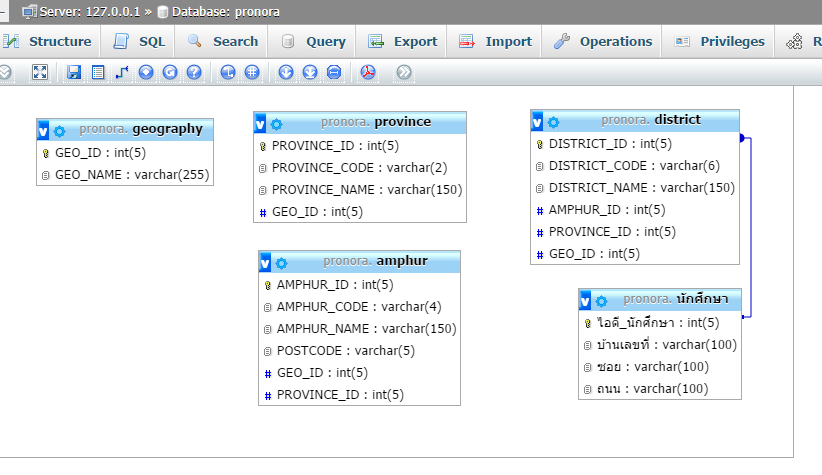
Task: Collapse นักศึกษา table with v toggle
Action: (x=585, y=301)
